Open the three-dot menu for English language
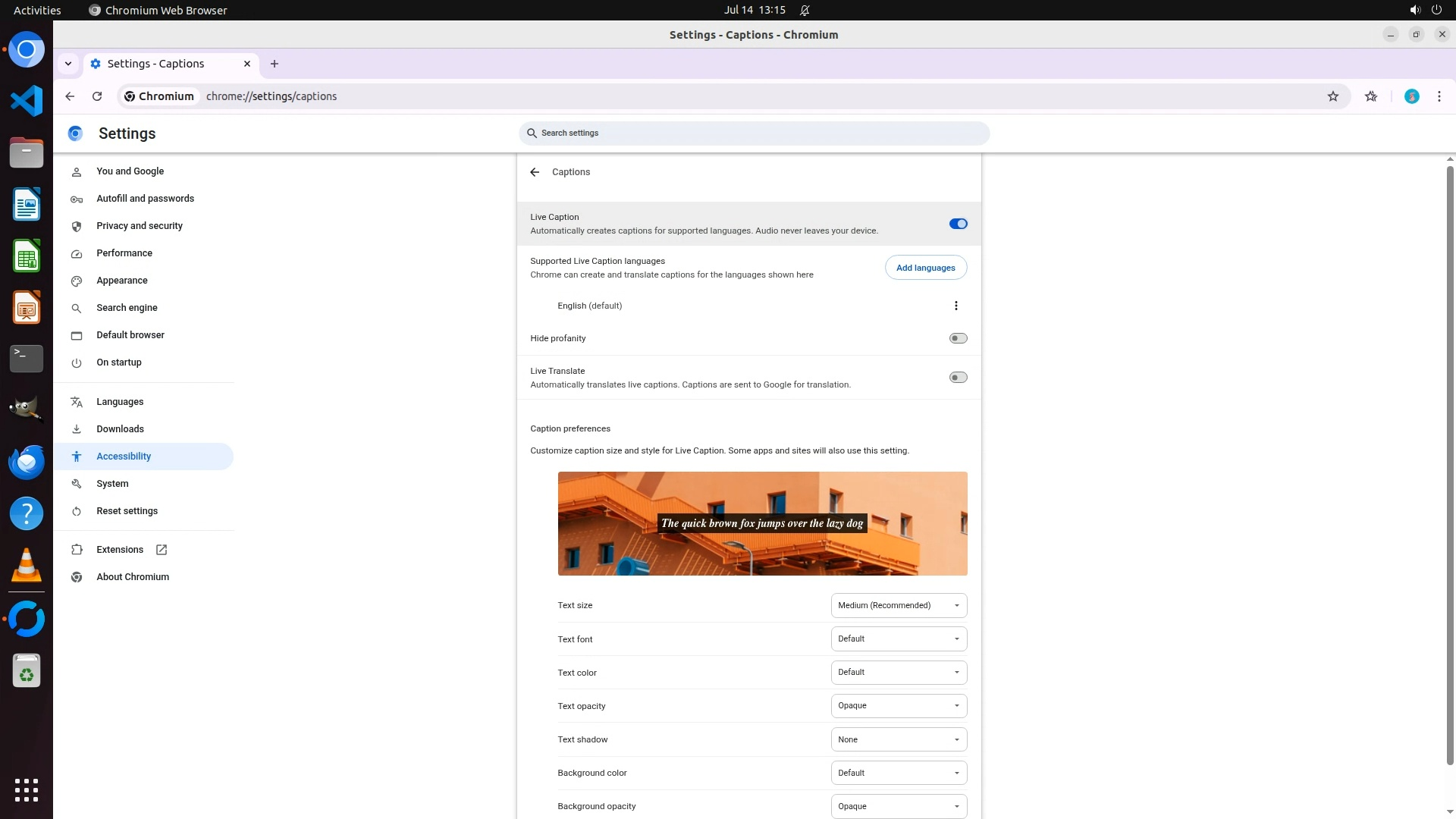This screenshot has height=819, width=1456. click(955, 306)
